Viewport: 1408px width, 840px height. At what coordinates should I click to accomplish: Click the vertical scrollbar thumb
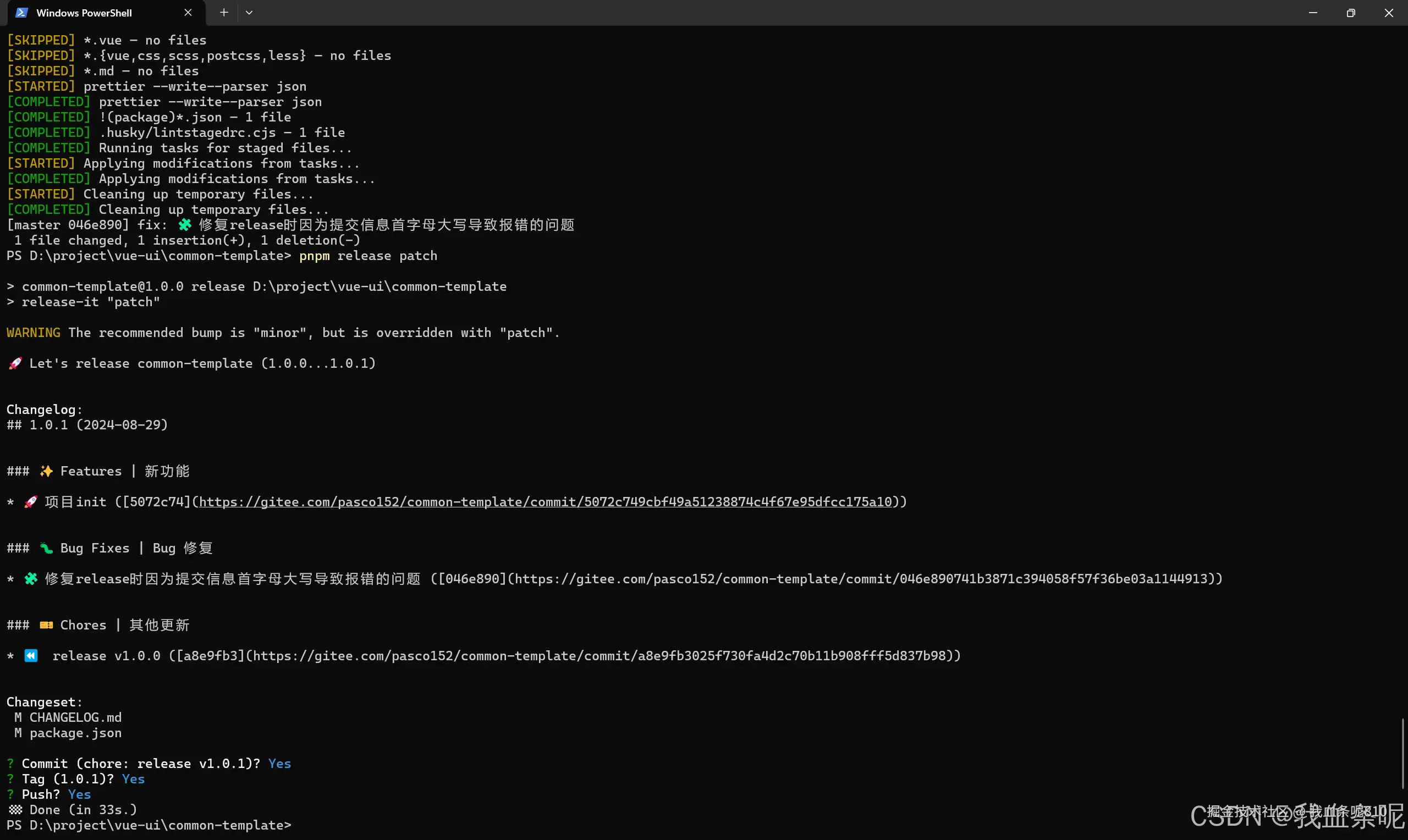(x=1403, y=753)
